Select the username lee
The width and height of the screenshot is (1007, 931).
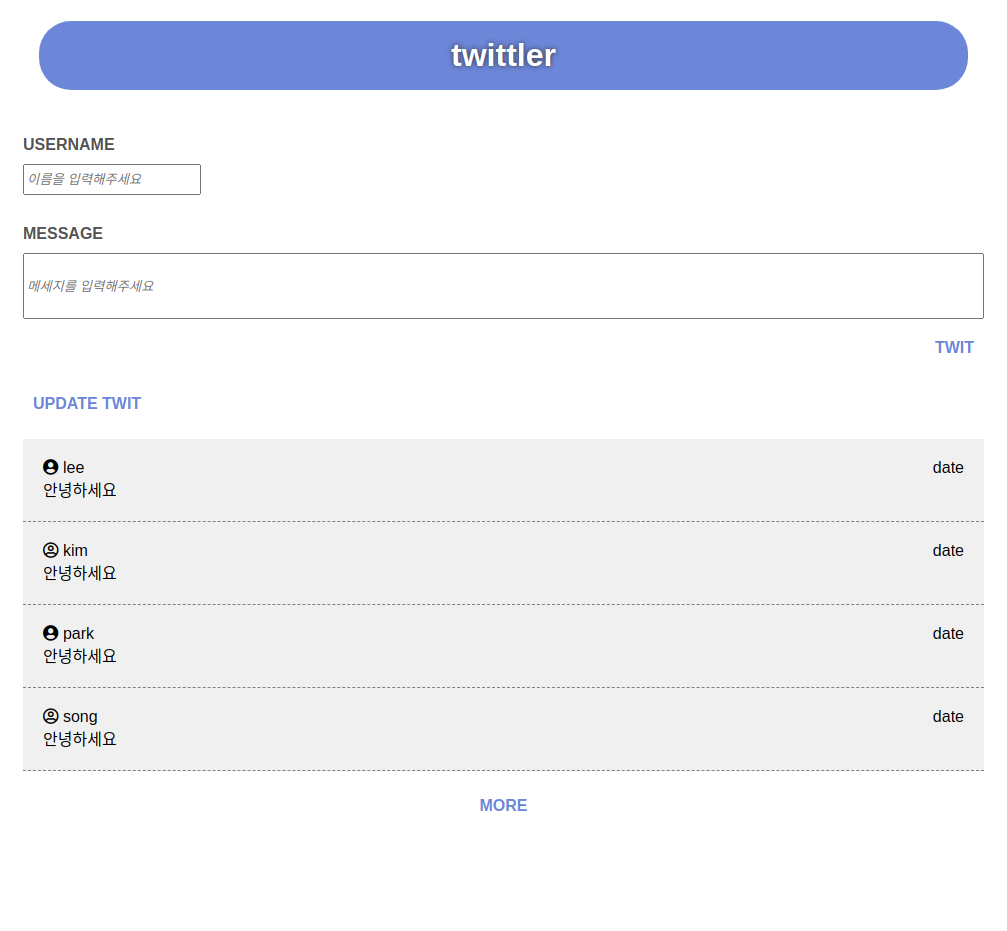[x=73, y=467]
